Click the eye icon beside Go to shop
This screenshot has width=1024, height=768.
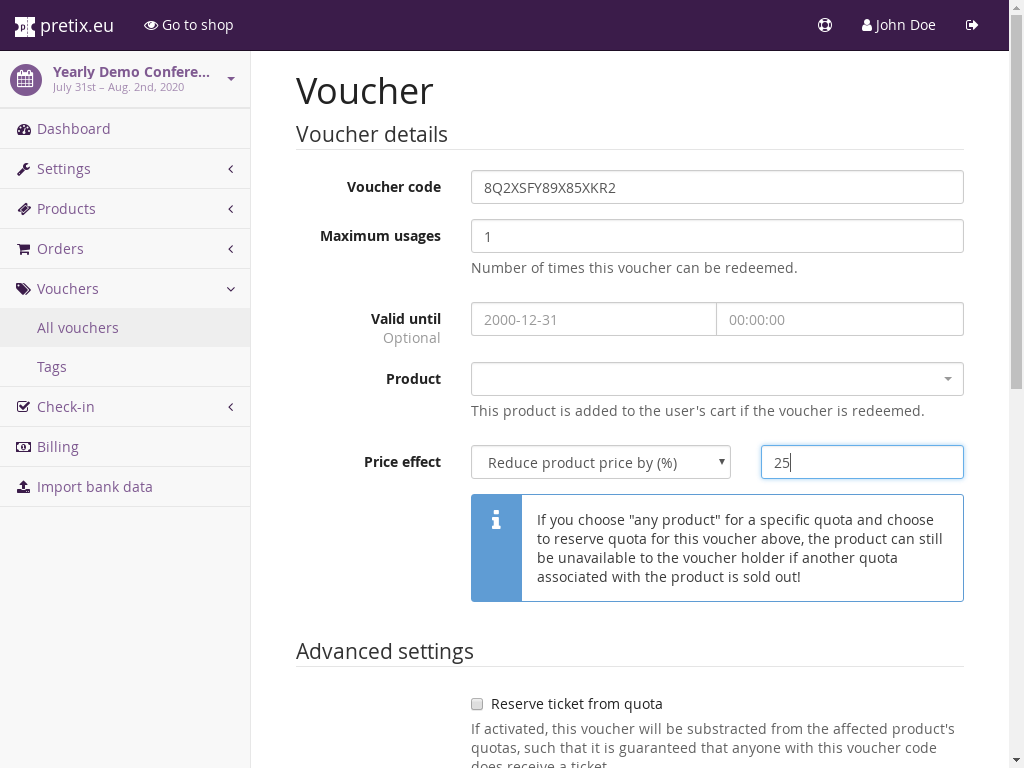click(x=151, y=25)
